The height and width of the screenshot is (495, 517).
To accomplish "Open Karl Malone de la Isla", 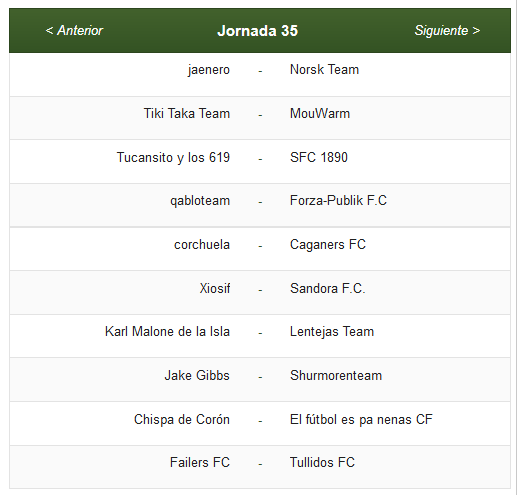I will (167, 332).
